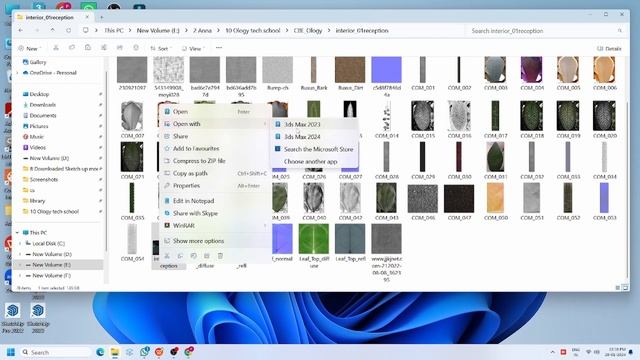Open File Explorer from the taskbar
The image size is (640, 360).
tap(115, 352)
